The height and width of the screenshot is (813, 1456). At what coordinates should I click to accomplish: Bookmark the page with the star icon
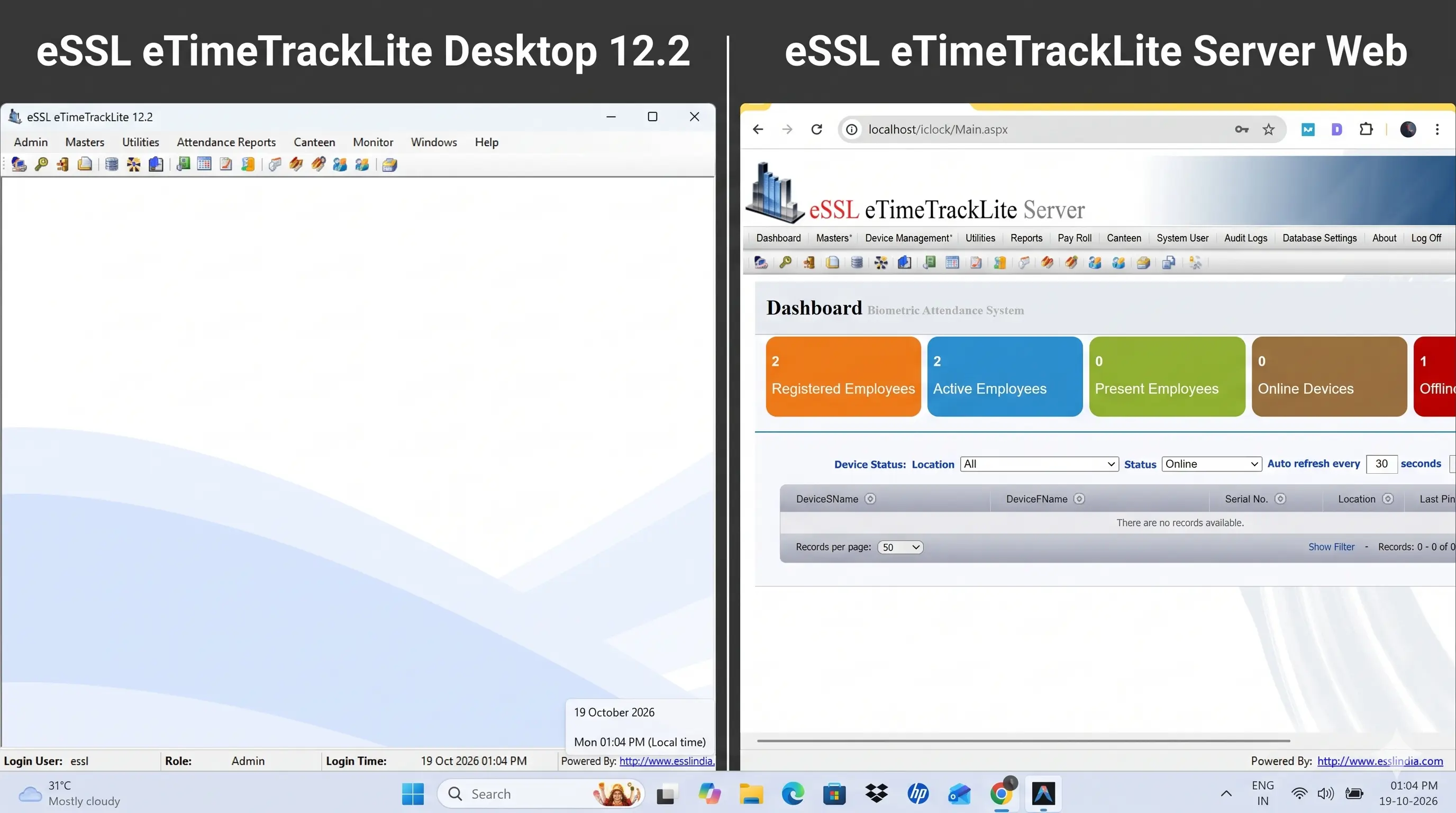pyautogui.click(x=1269, y=130)
